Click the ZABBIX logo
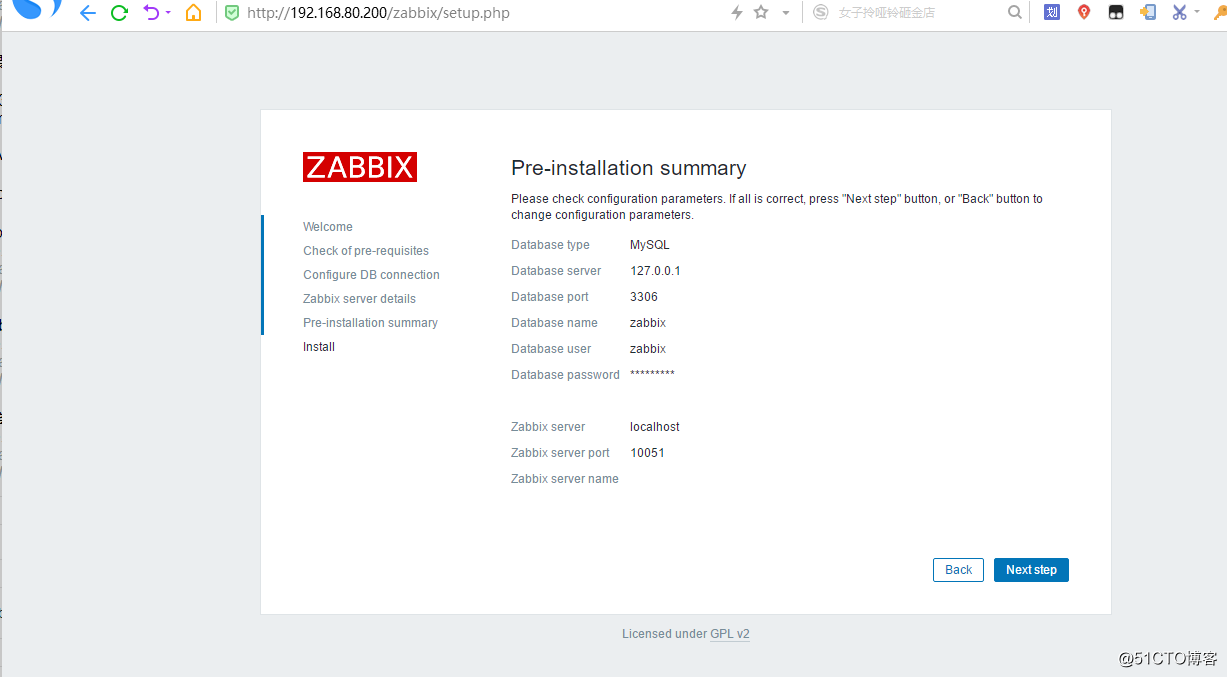The width and height of the screenshot is (1227, 677). point(360,167)
